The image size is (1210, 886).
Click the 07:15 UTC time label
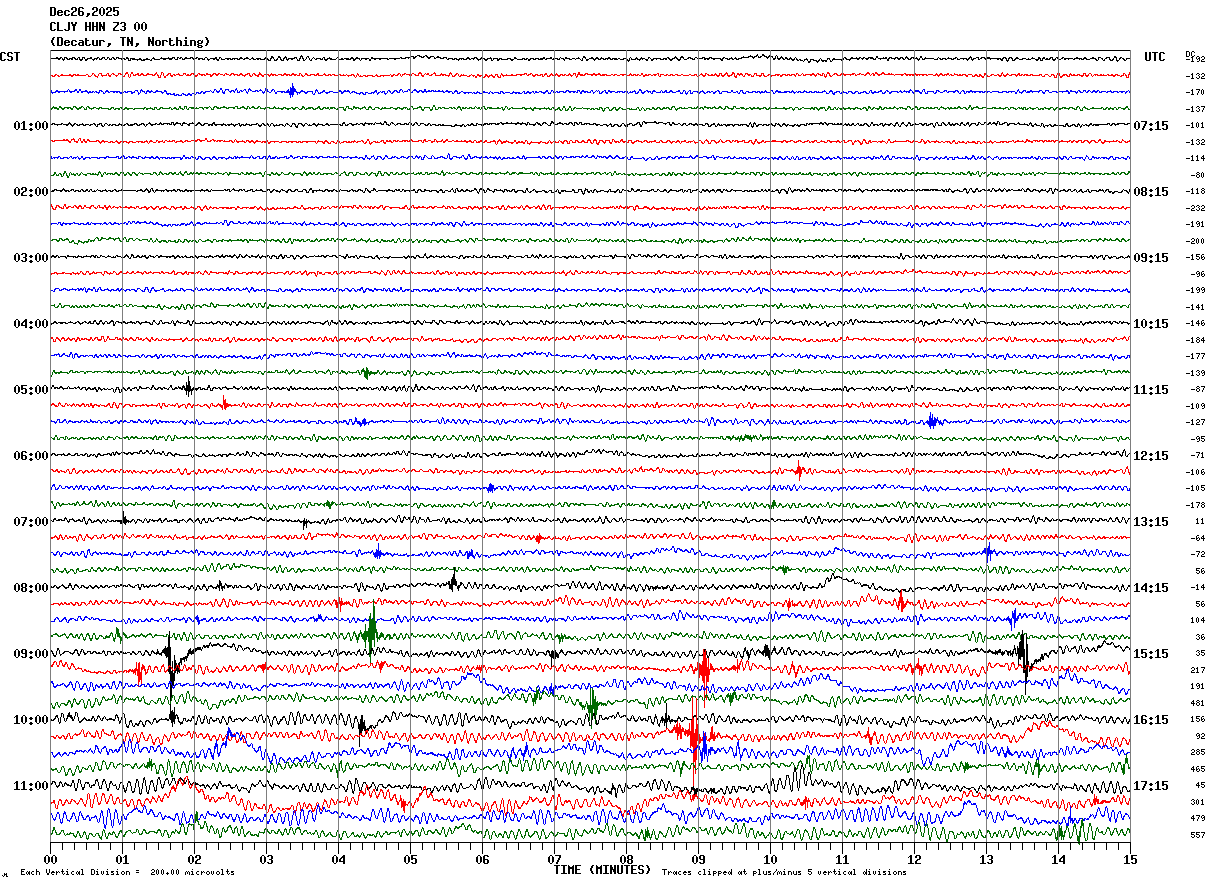tap(1151, 126)
